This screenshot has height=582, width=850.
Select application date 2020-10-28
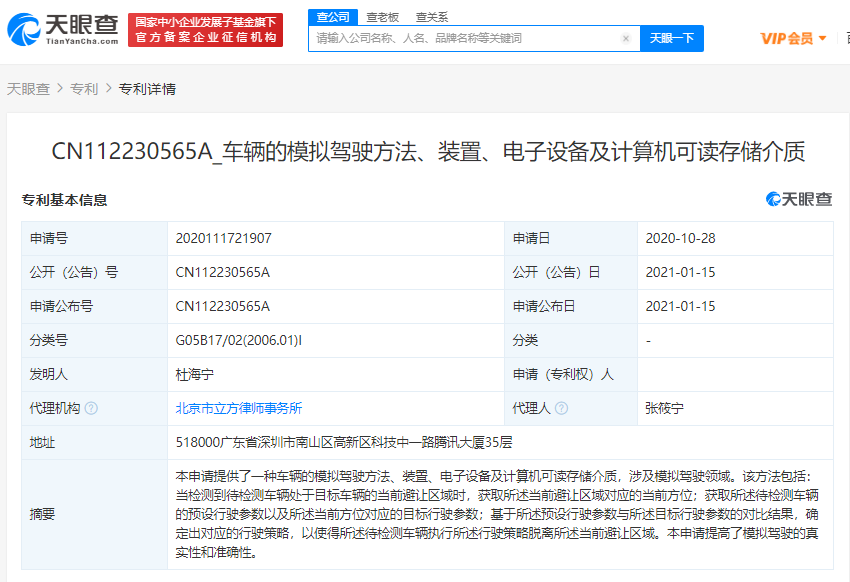coord(680,238)
